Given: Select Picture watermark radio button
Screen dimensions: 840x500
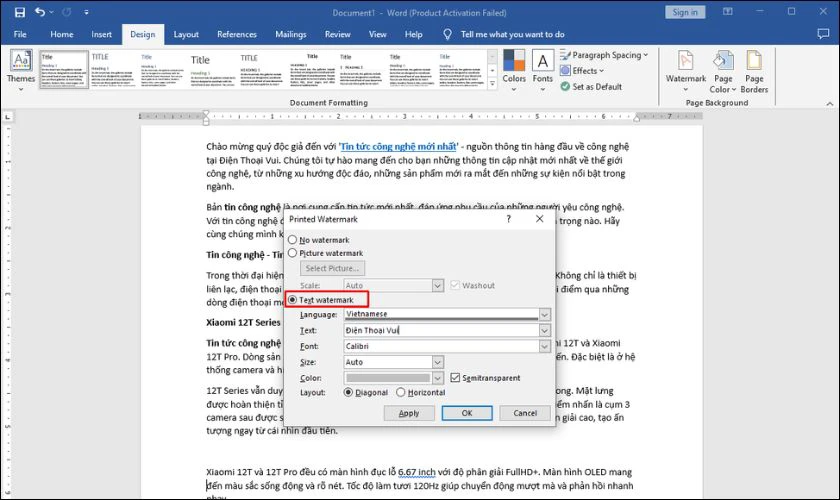Looking at the screenshot, I should tap(292, 252).
